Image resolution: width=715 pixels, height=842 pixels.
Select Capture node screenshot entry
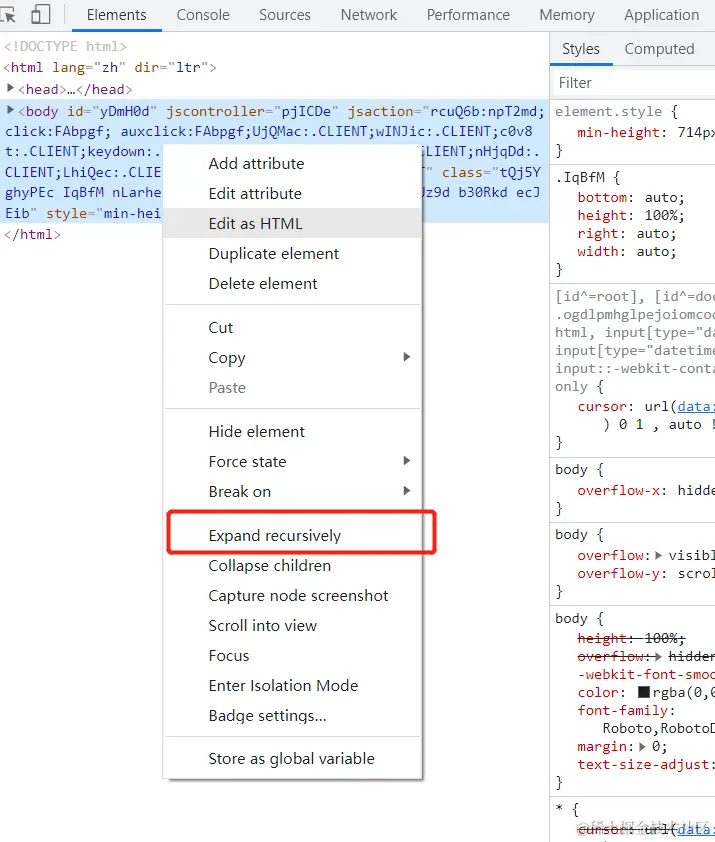293,596
